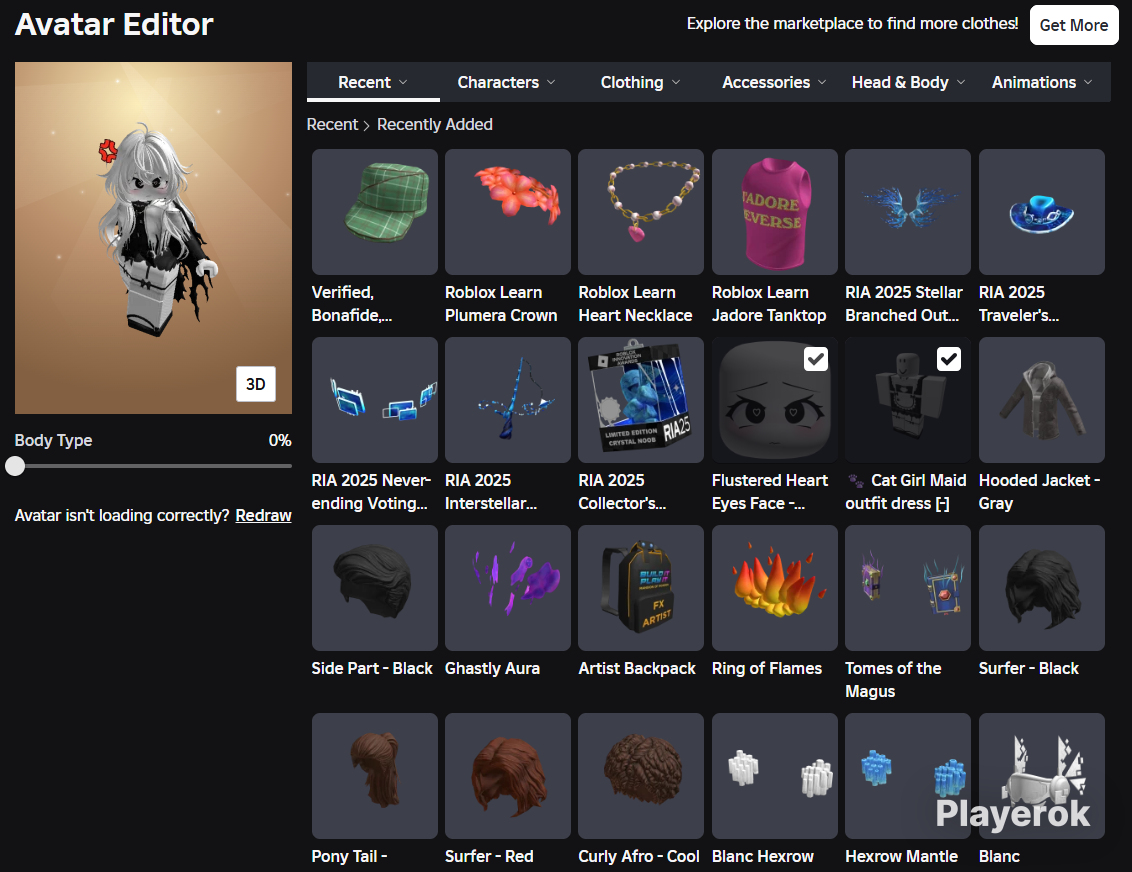1132x872 pixels.
Task: Open the Recent tab
Action: [x=373, y=82]
